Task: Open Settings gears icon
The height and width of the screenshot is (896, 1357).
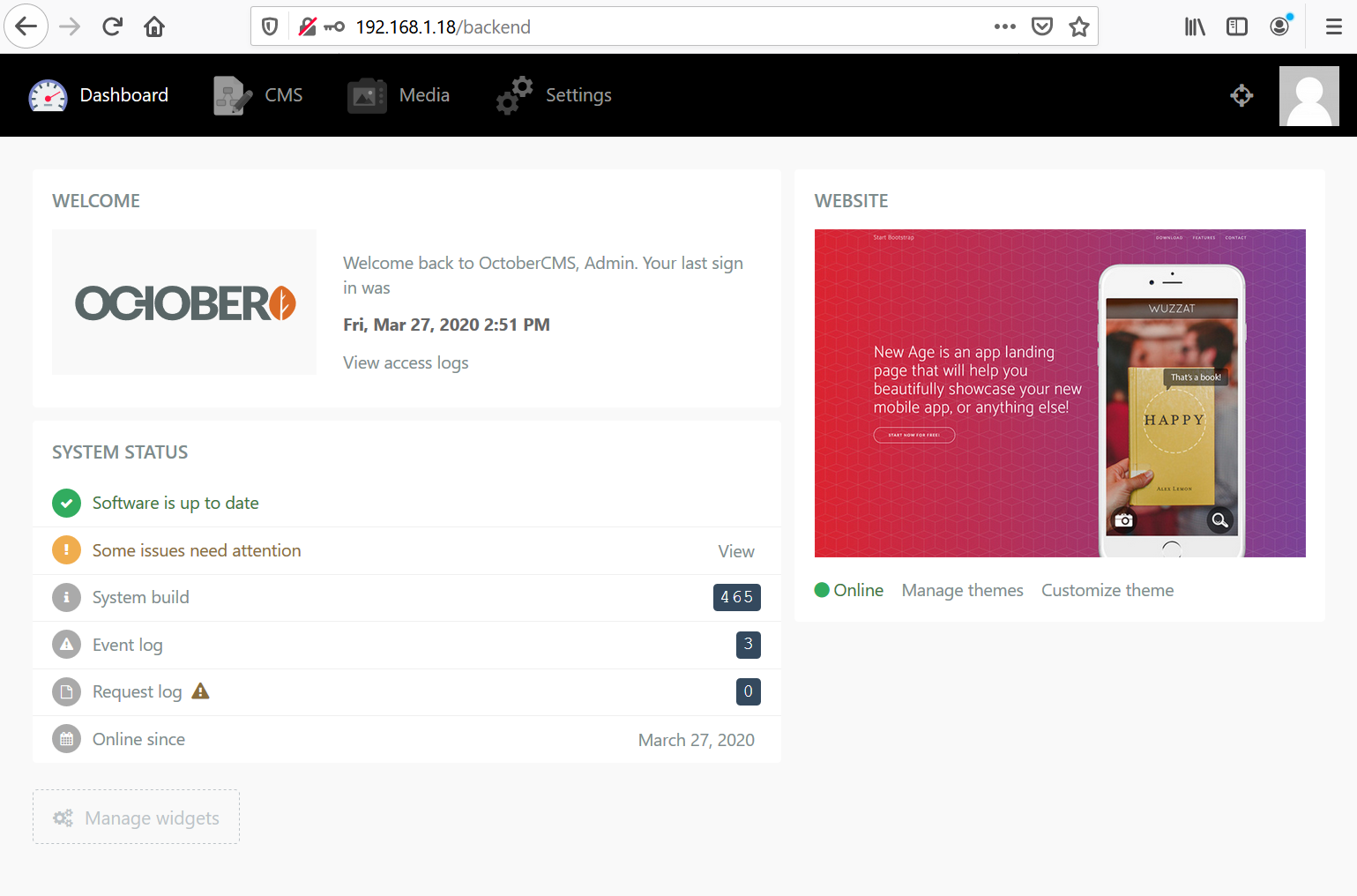Action: click(x=514, y=95)
